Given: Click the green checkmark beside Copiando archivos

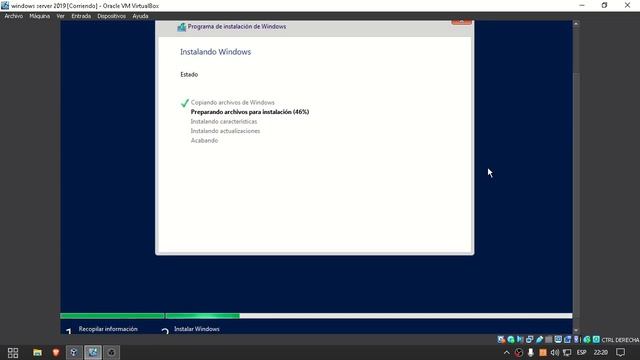Looking at the screenshot, I should pos(184,103).
